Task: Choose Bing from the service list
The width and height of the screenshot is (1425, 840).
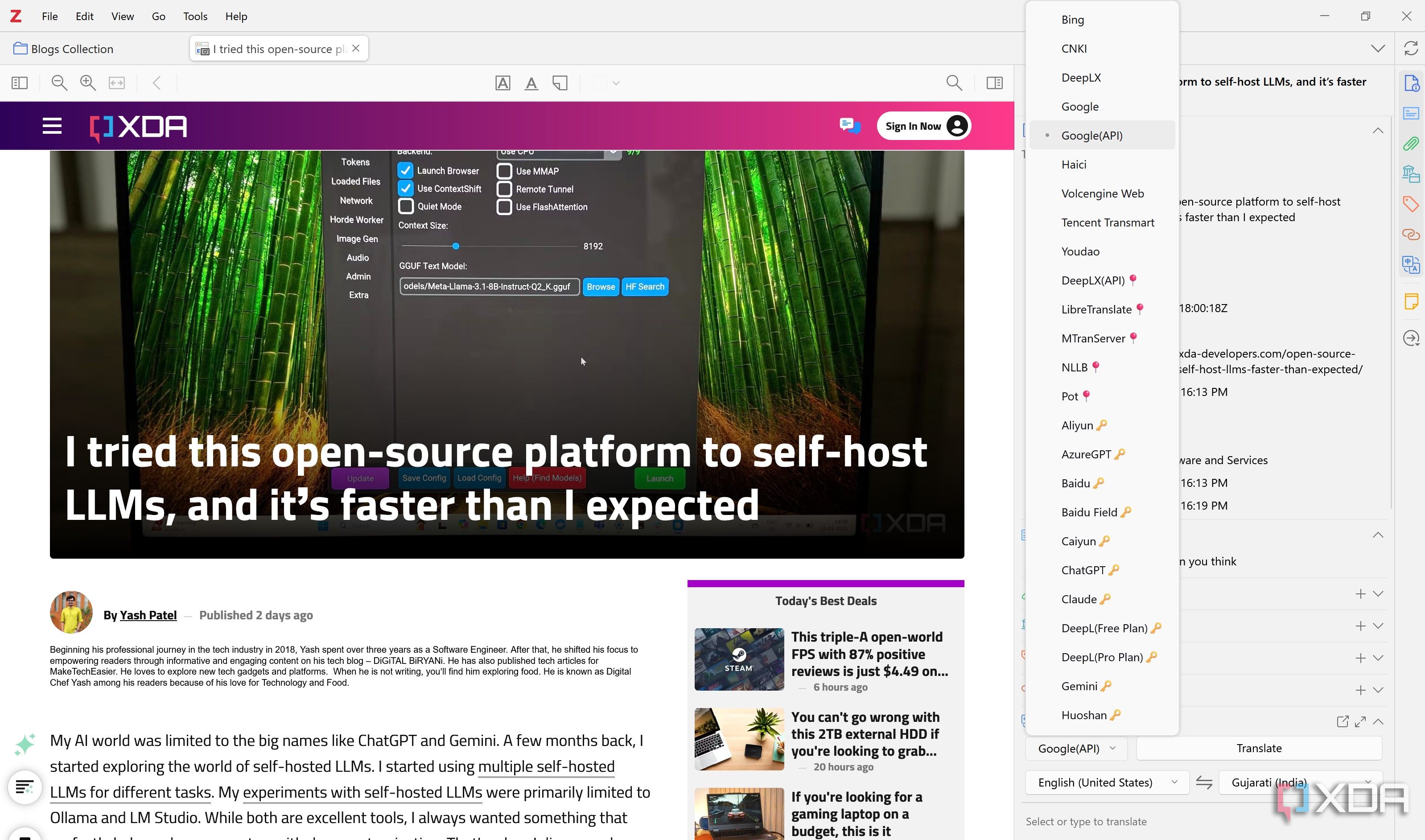Action: (x=1101, y=19)
